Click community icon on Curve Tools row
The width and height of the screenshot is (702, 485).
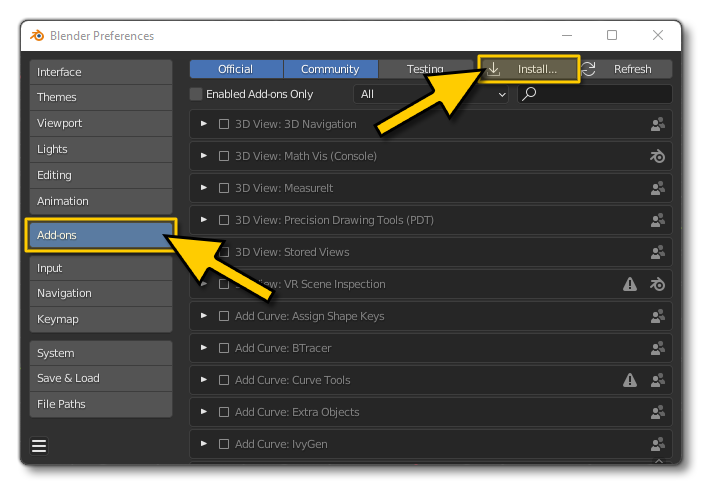[657, 380]
